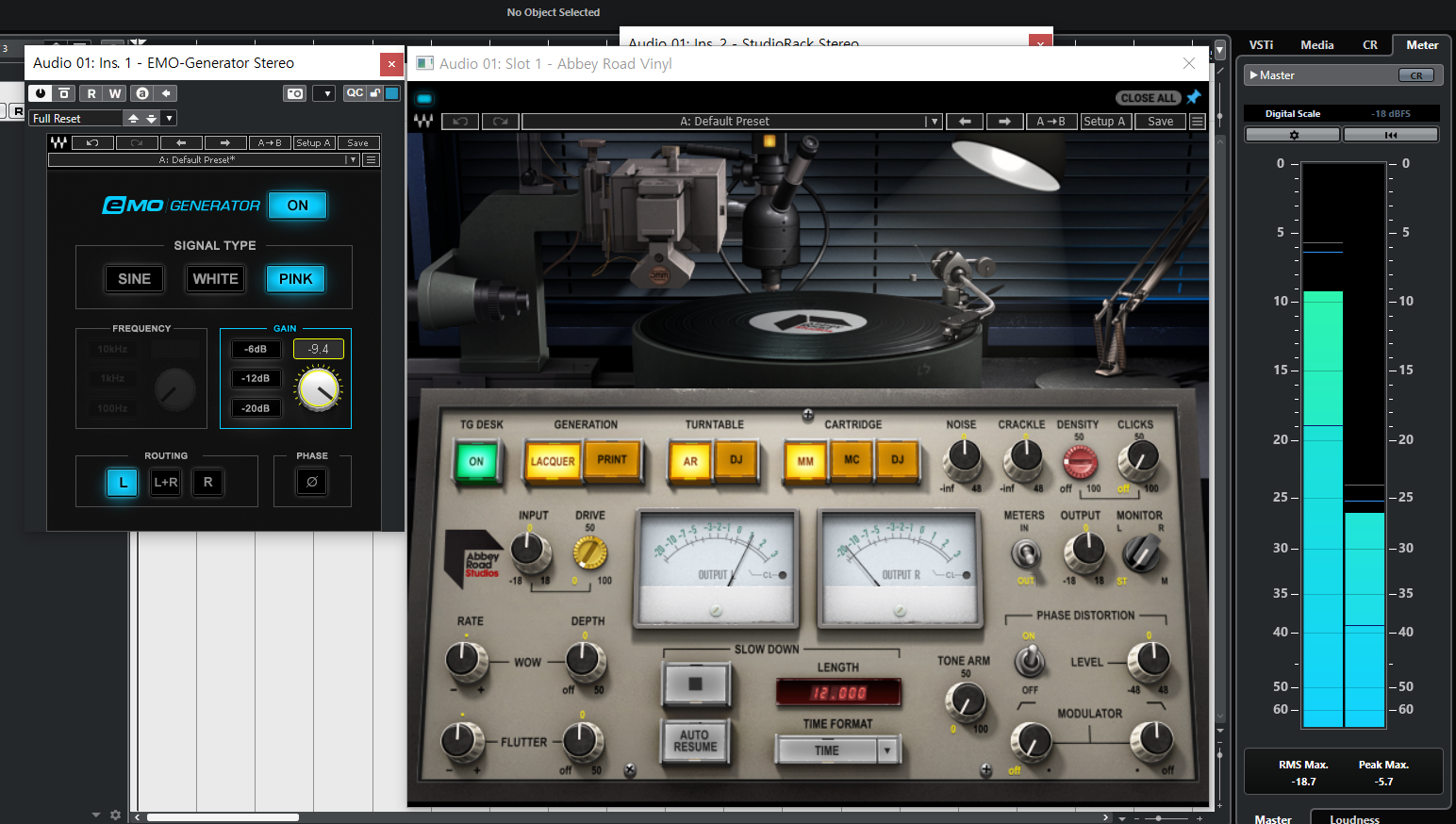The image size is (1456, 824).
Task: Toggle the EMO Generator ON switch
Action: click(x=297, y=206)
